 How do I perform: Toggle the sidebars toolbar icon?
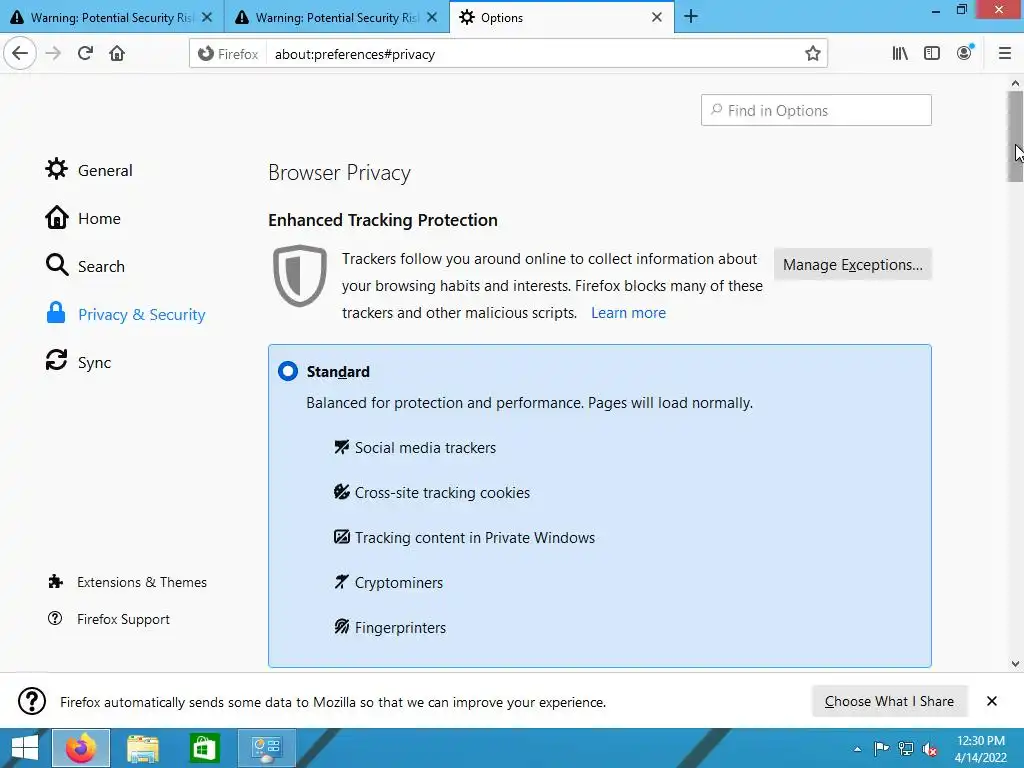click(932, 53)
